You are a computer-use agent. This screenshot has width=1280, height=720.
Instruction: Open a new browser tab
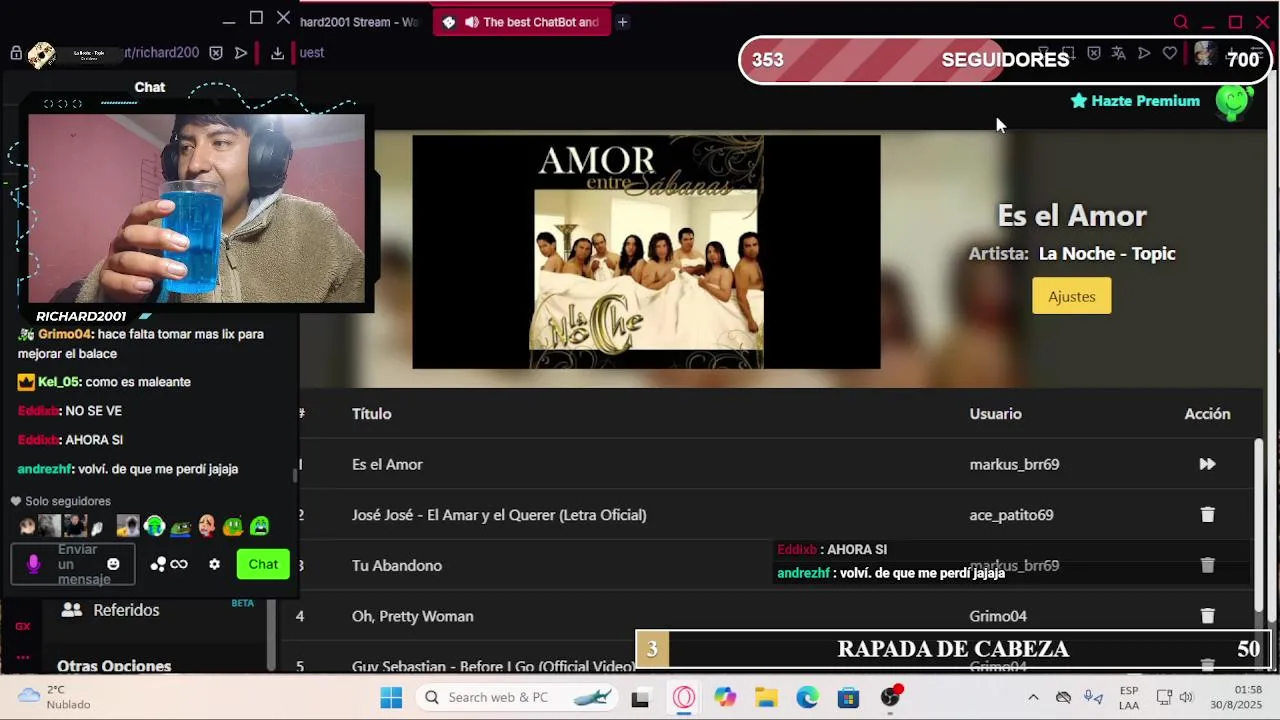(x=622, y=22)
